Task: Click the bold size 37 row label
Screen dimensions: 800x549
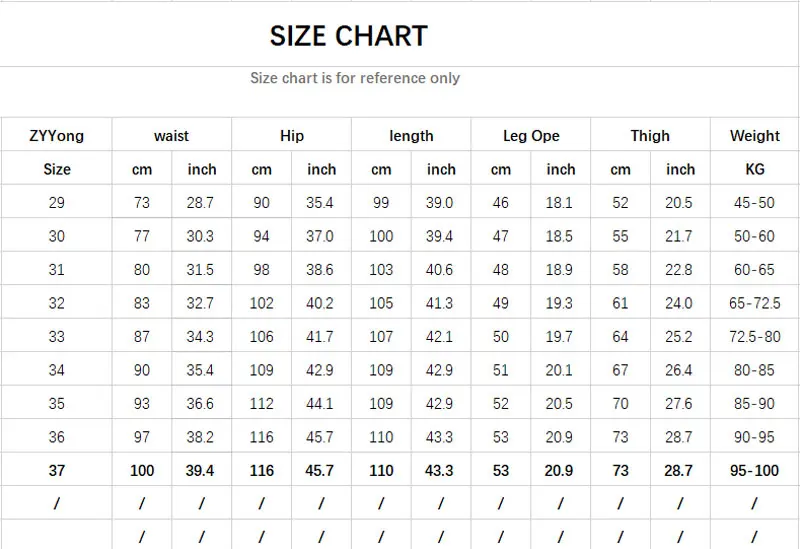Action: [56, 471]
